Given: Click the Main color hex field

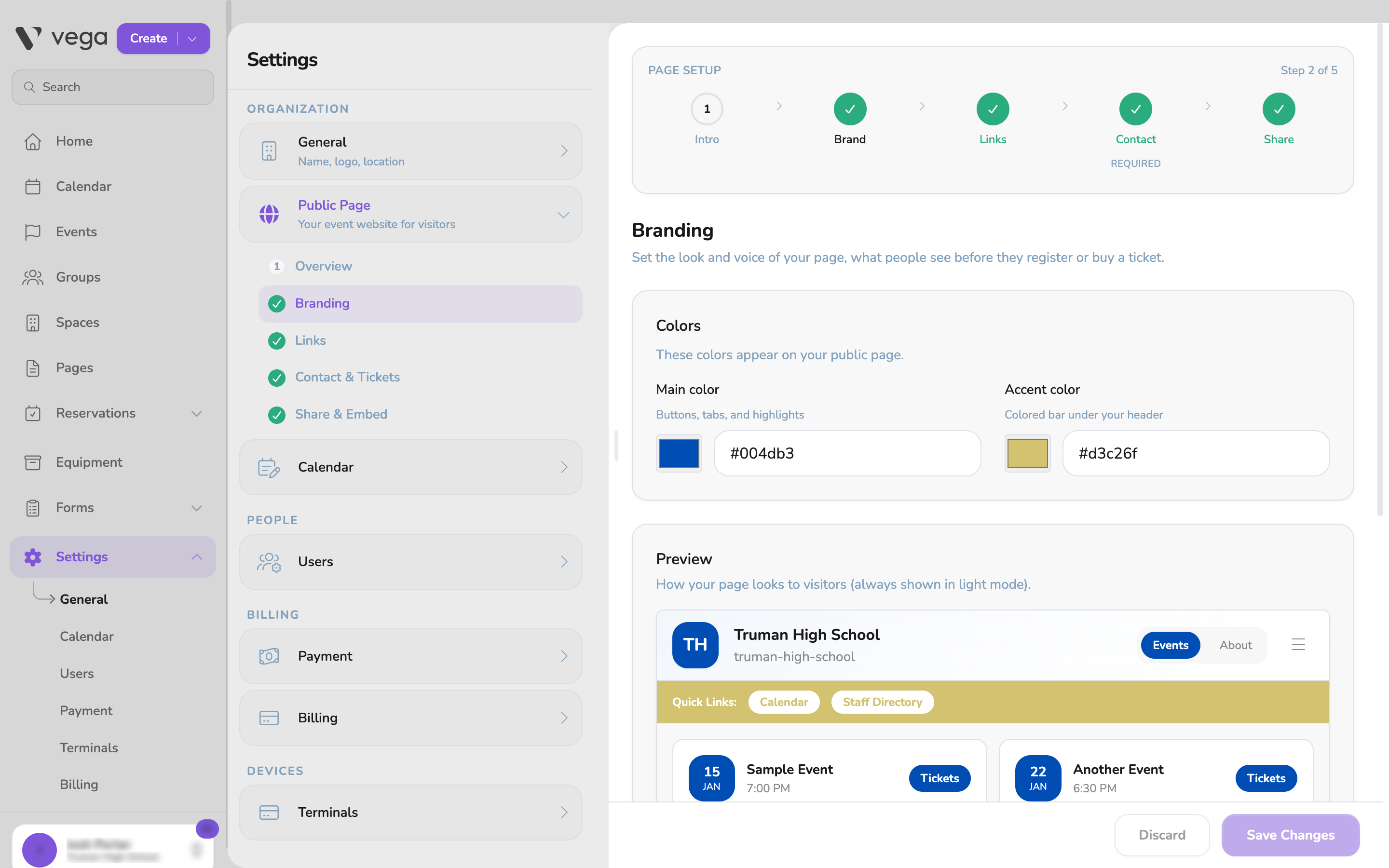Looking at the screenshot, I should point(847,453).
